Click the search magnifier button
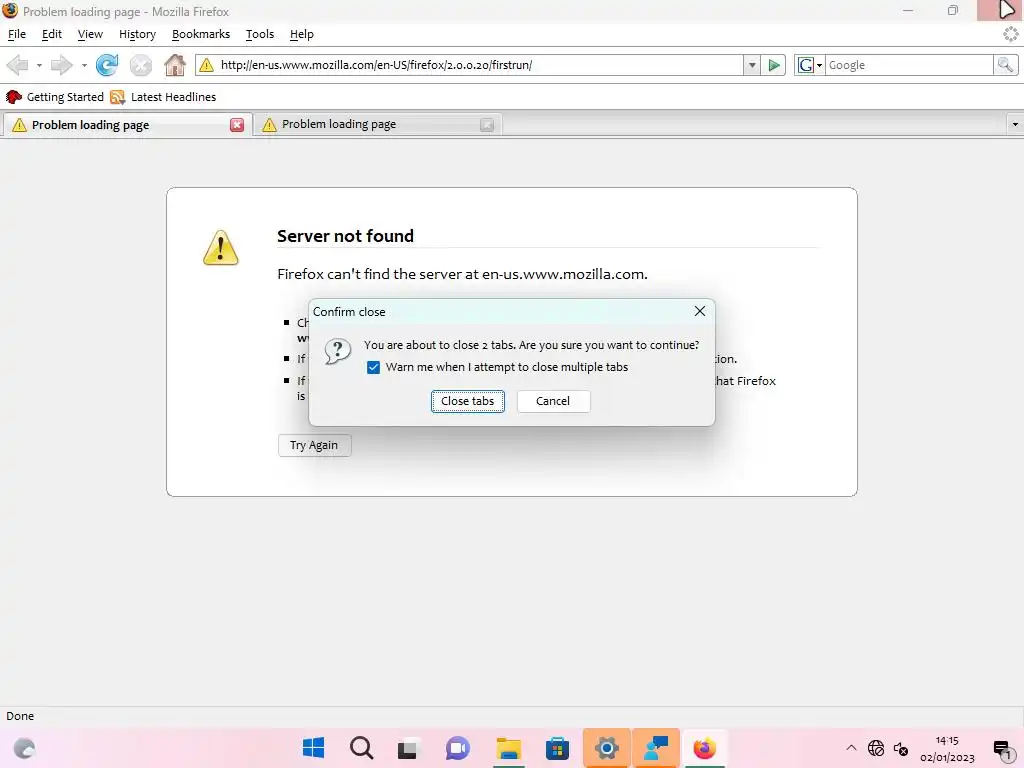The image size is (1024, 768). pos(1005,65)
